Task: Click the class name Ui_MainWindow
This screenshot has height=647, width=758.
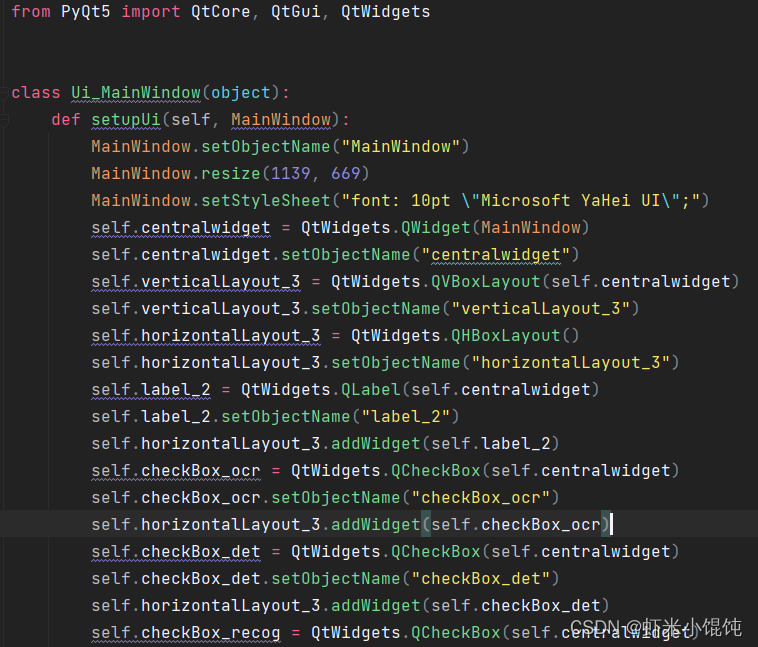Action: [136, 92]
